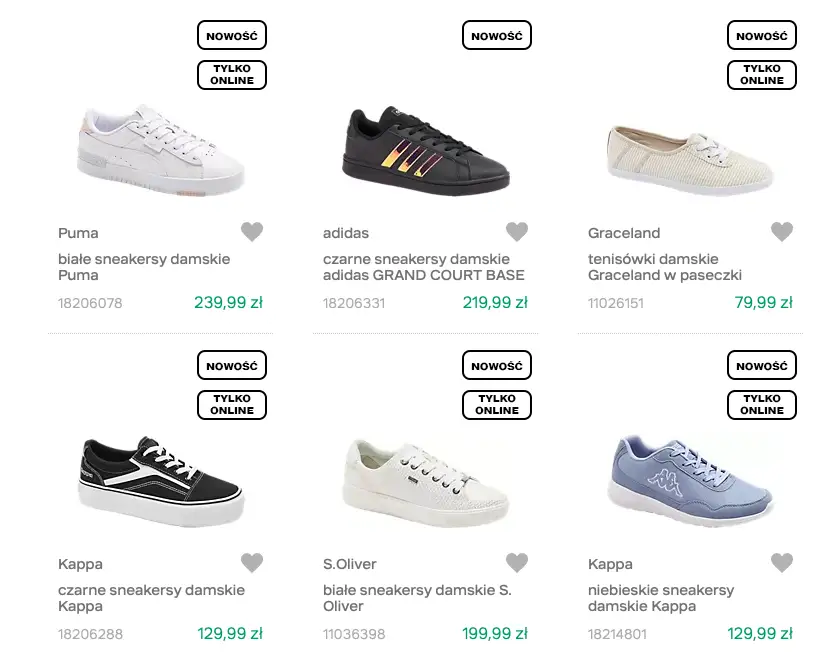The height and width of the screenshot is (652, 836).
Task: View blue Kappa sneaker image
Action: point(690,478)
